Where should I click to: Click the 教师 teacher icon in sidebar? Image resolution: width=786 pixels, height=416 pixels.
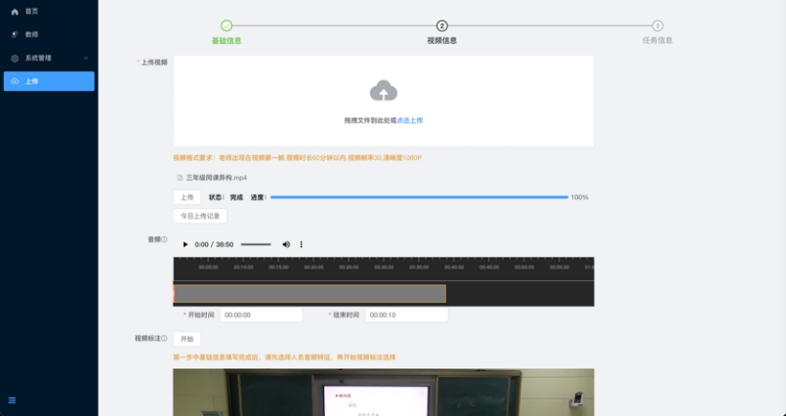[14, 34]
